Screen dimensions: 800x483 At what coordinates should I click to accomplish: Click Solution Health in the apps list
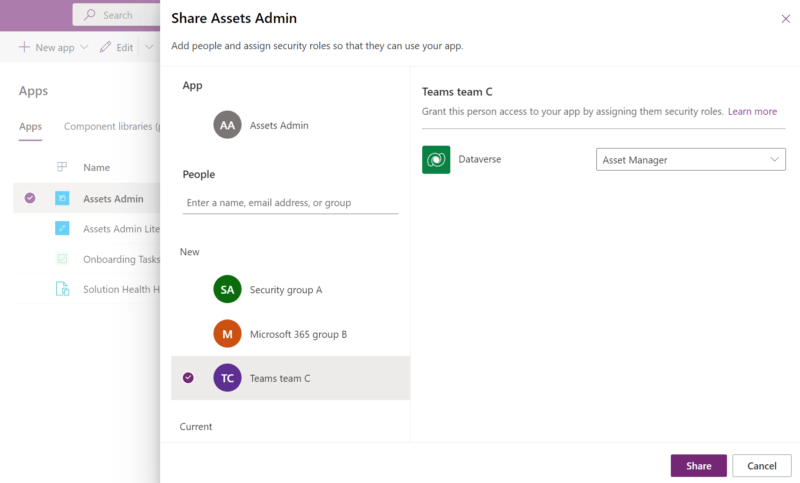tap(121, 289)
